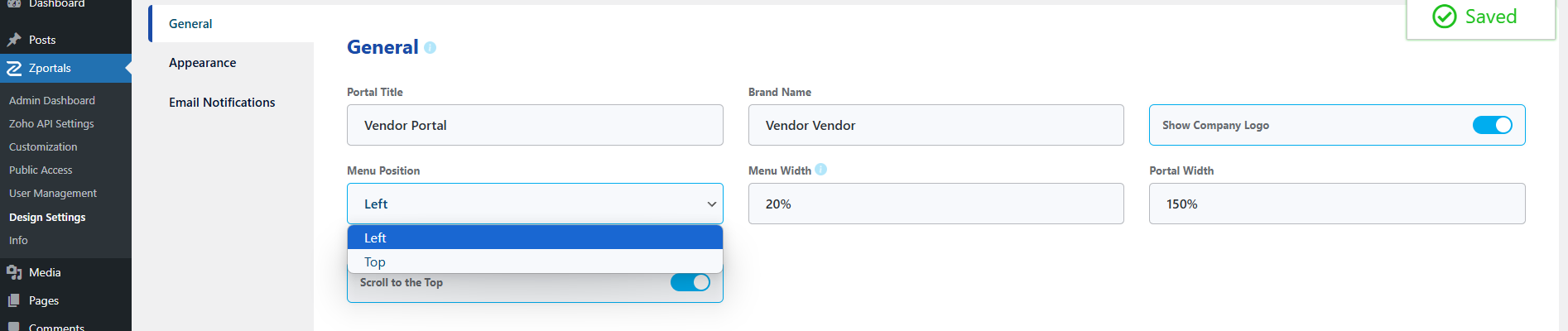Switch to the Appearance tab
This screenshot has height=331, width=1568.
pyautogui.click(x=203, y=63)
